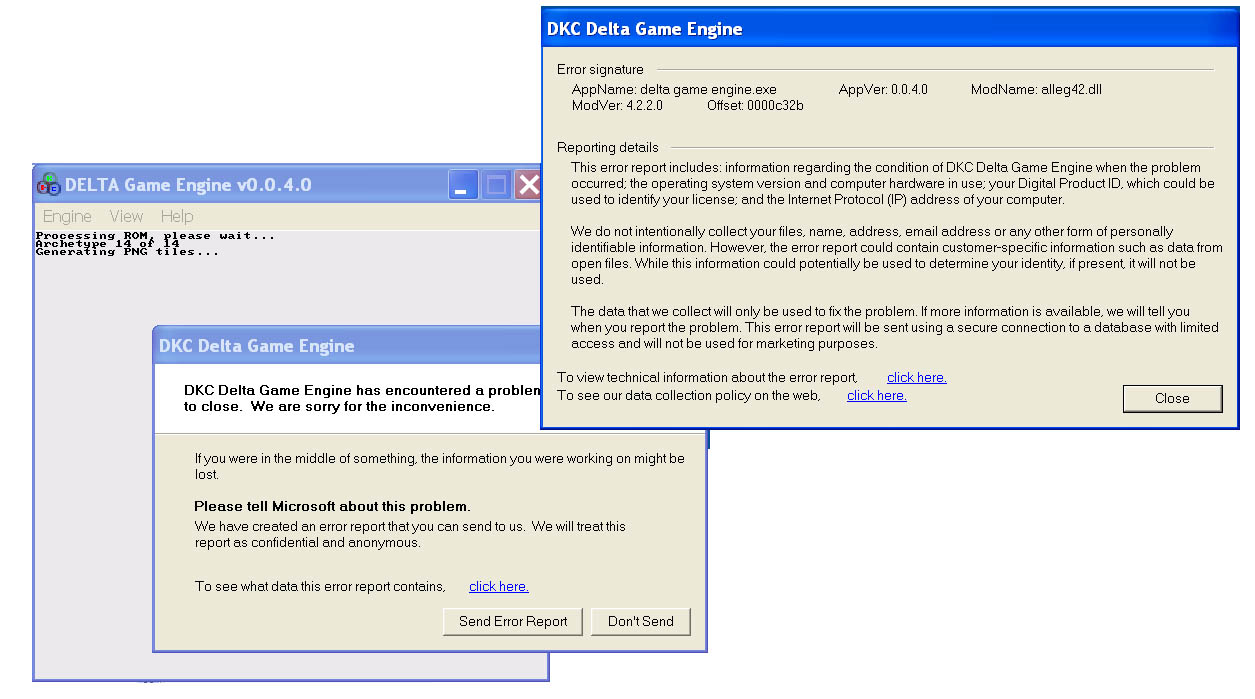Image resolution: width=1255 pixels, height=699 pixels.
Task: Minimize the DELTA Game Engine window
Action: coord(463,185)
